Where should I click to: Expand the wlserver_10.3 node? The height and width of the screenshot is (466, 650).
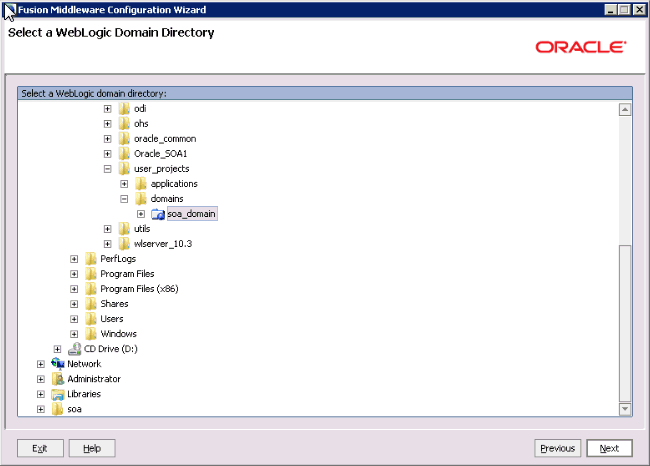pyautogui.click(x=107, y=244)
